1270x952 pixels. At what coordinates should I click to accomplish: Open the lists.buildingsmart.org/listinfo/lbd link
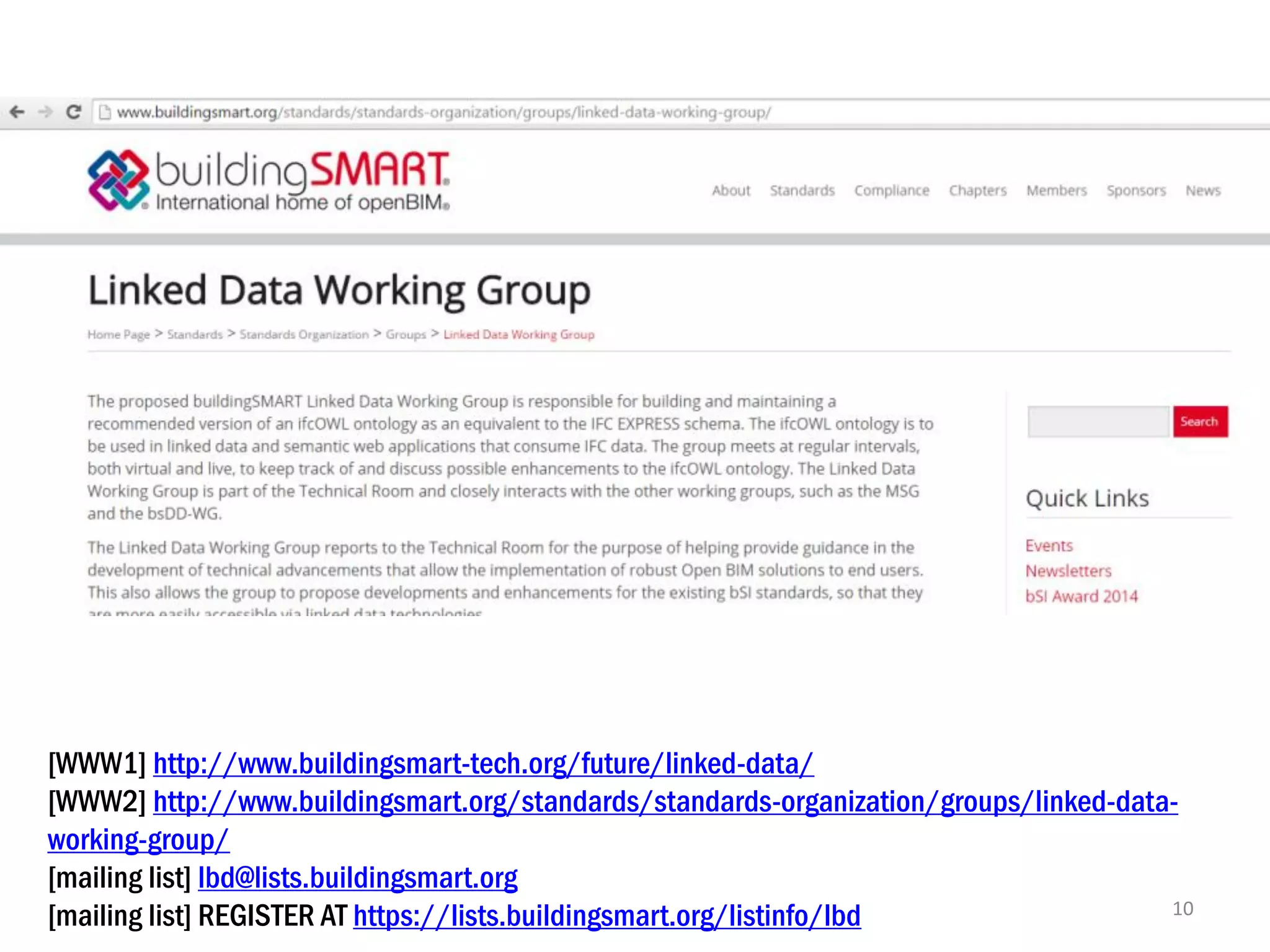pyautogui.click(x=607, y=916)
